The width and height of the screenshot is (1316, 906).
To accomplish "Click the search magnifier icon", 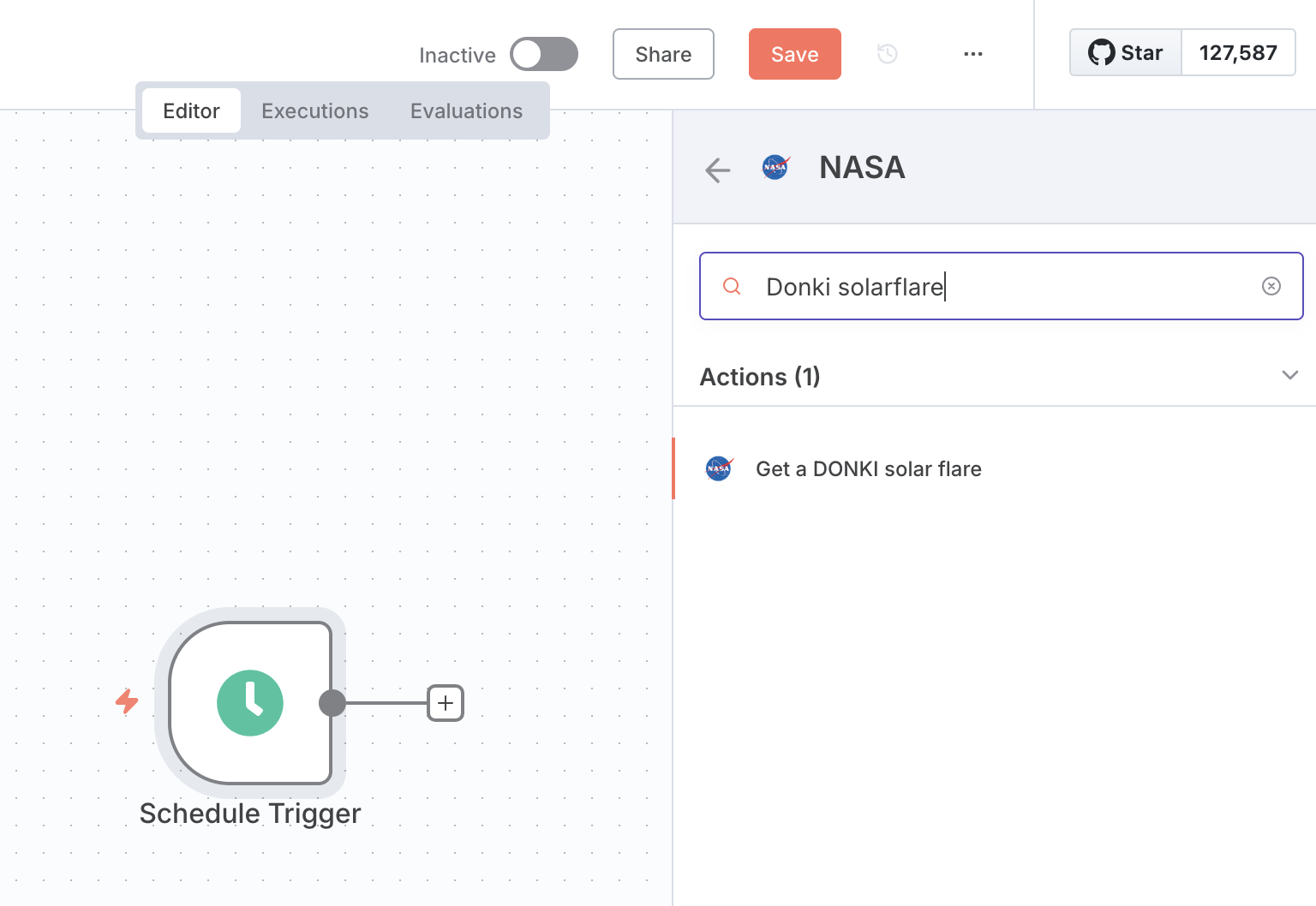I will pos(732,286).
